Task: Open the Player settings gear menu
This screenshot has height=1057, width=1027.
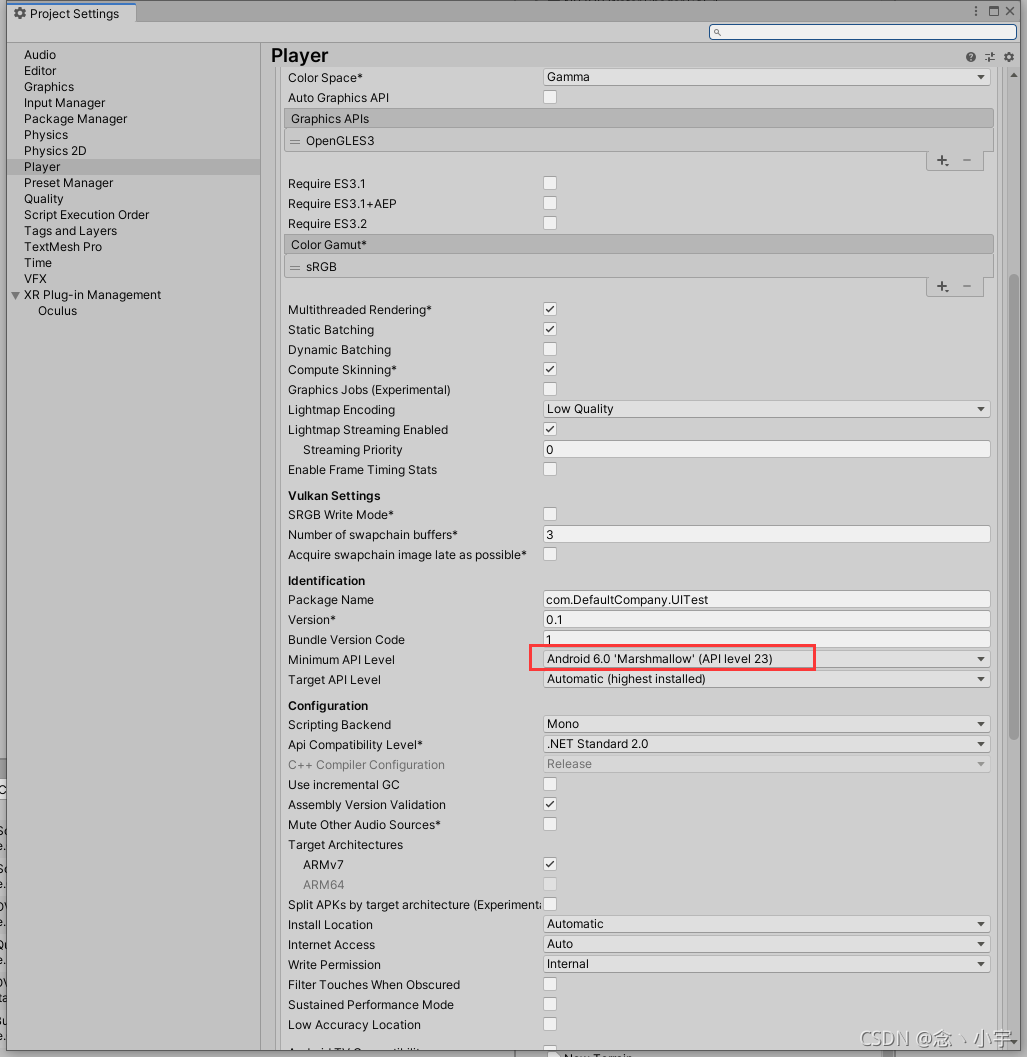Action: [1009, 57]
